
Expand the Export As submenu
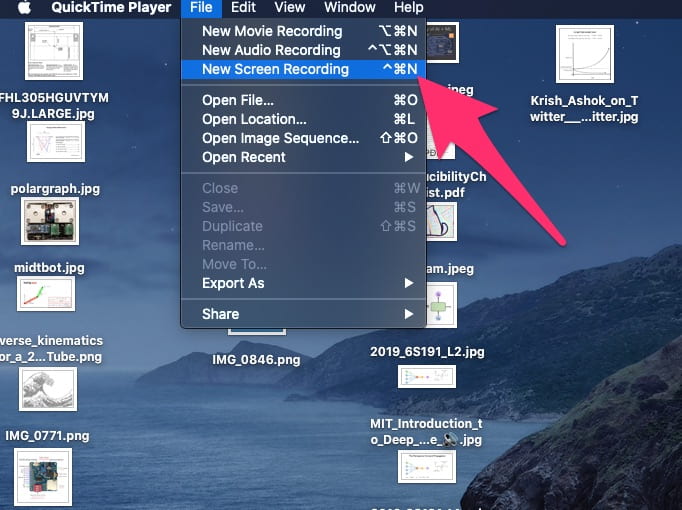(x=303, y=283)
